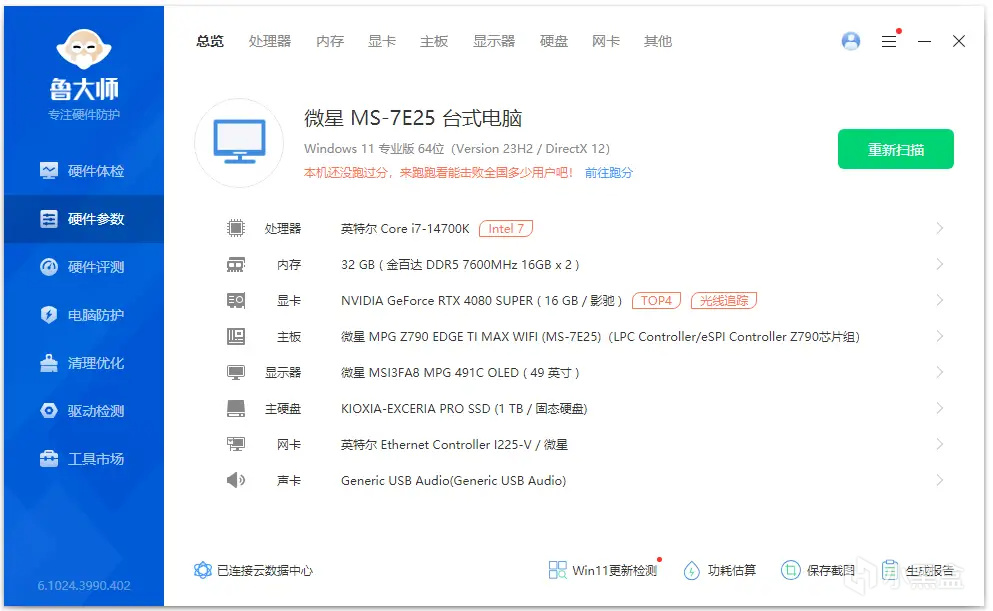Switch to the 硬盘 tab

[553, 41]
